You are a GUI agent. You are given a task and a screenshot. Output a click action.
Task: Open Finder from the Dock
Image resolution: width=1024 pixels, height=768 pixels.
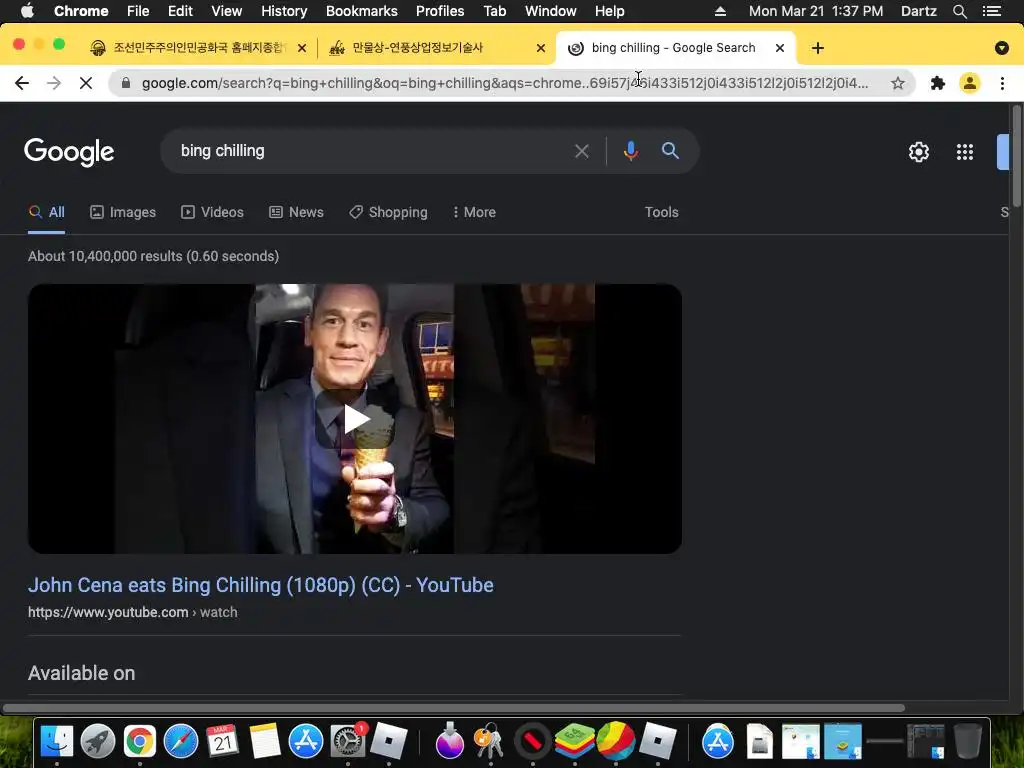pyautogui.click(x=57, y=741)
